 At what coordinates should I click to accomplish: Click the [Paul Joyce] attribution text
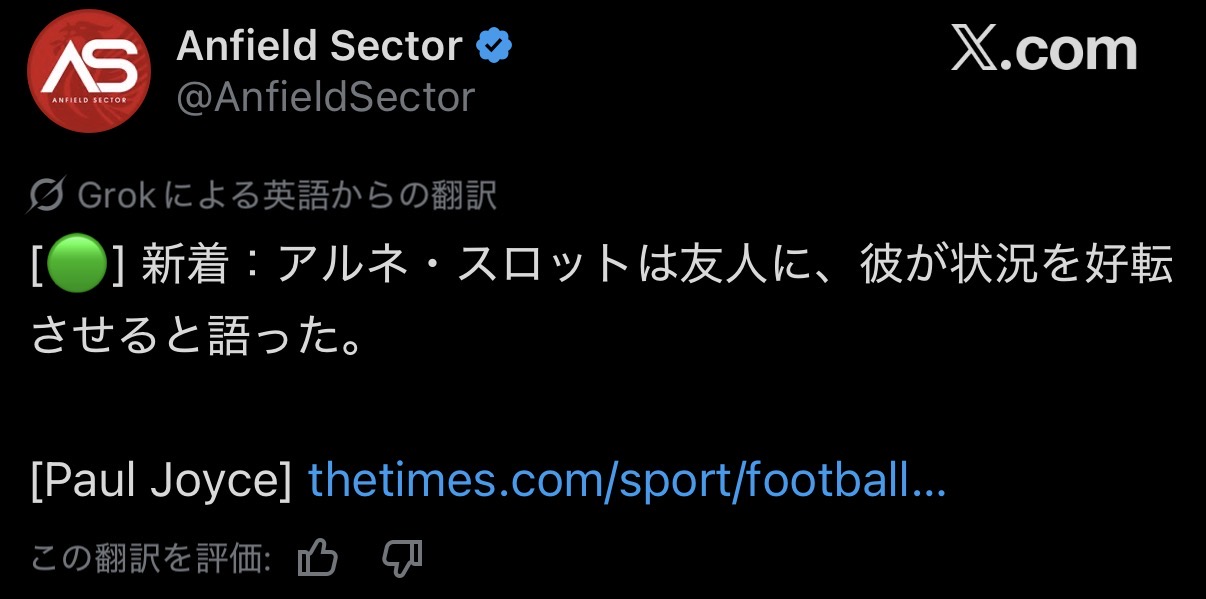click(x=161, y=482)
